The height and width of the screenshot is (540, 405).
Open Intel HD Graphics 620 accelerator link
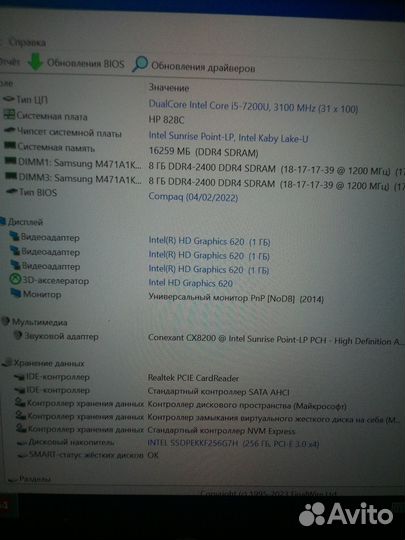[190, 283]
